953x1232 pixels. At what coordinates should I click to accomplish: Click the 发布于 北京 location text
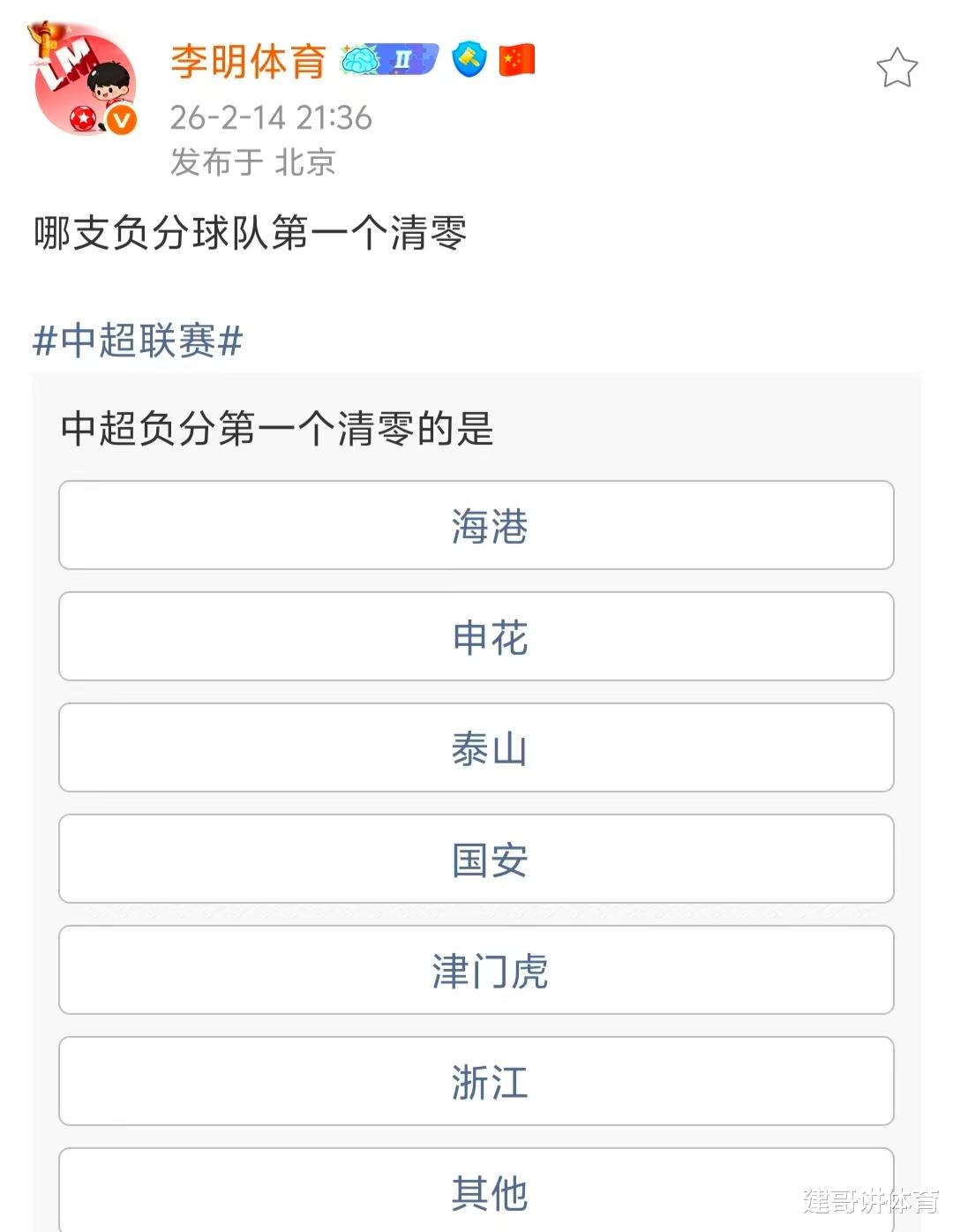click(253, 162)
